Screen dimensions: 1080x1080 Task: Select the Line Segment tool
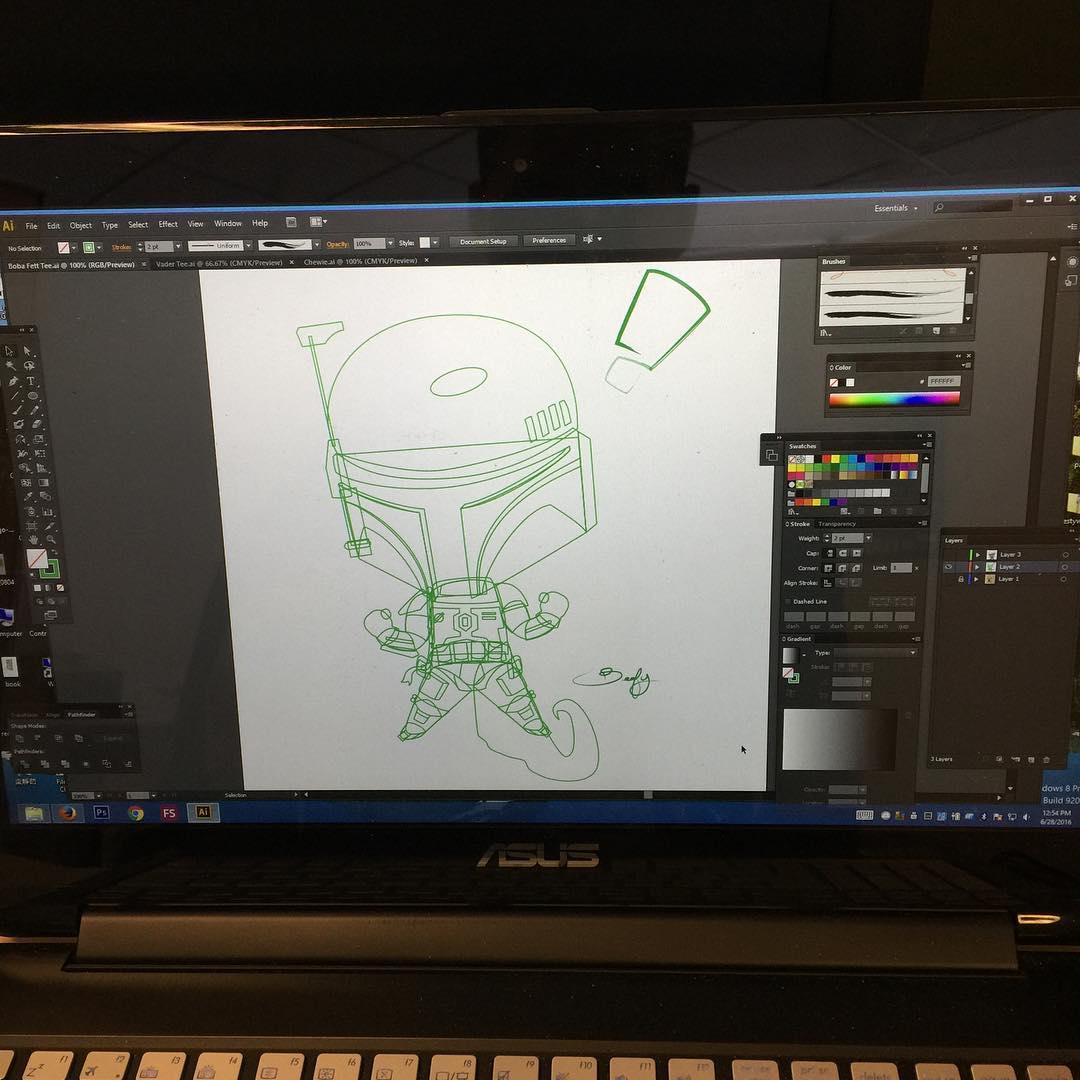click(x=14, y=395)
